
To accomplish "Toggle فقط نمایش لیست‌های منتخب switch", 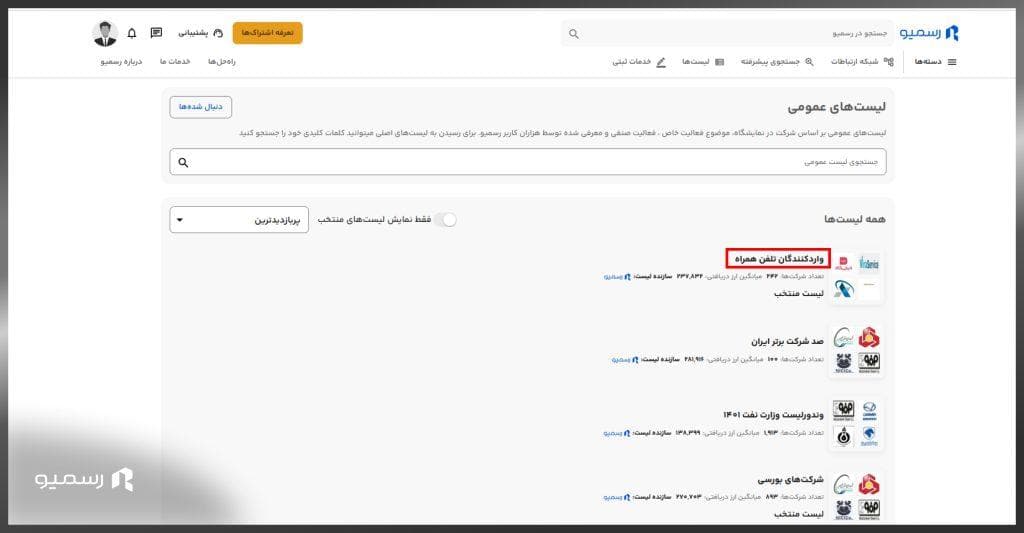I will pos(445,219).
